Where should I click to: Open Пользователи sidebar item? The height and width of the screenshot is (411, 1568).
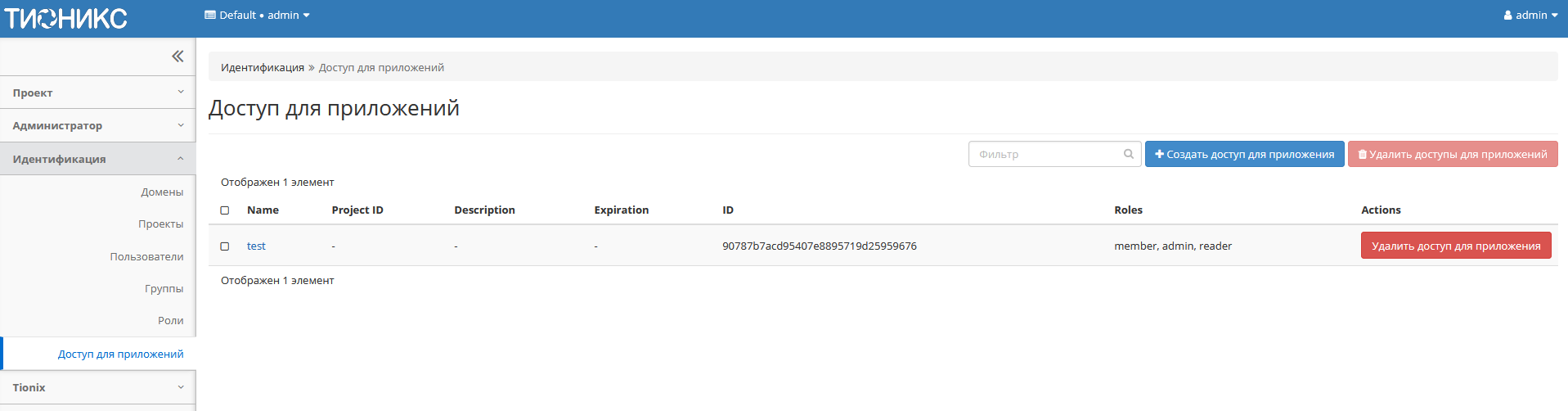click(146, 257)
